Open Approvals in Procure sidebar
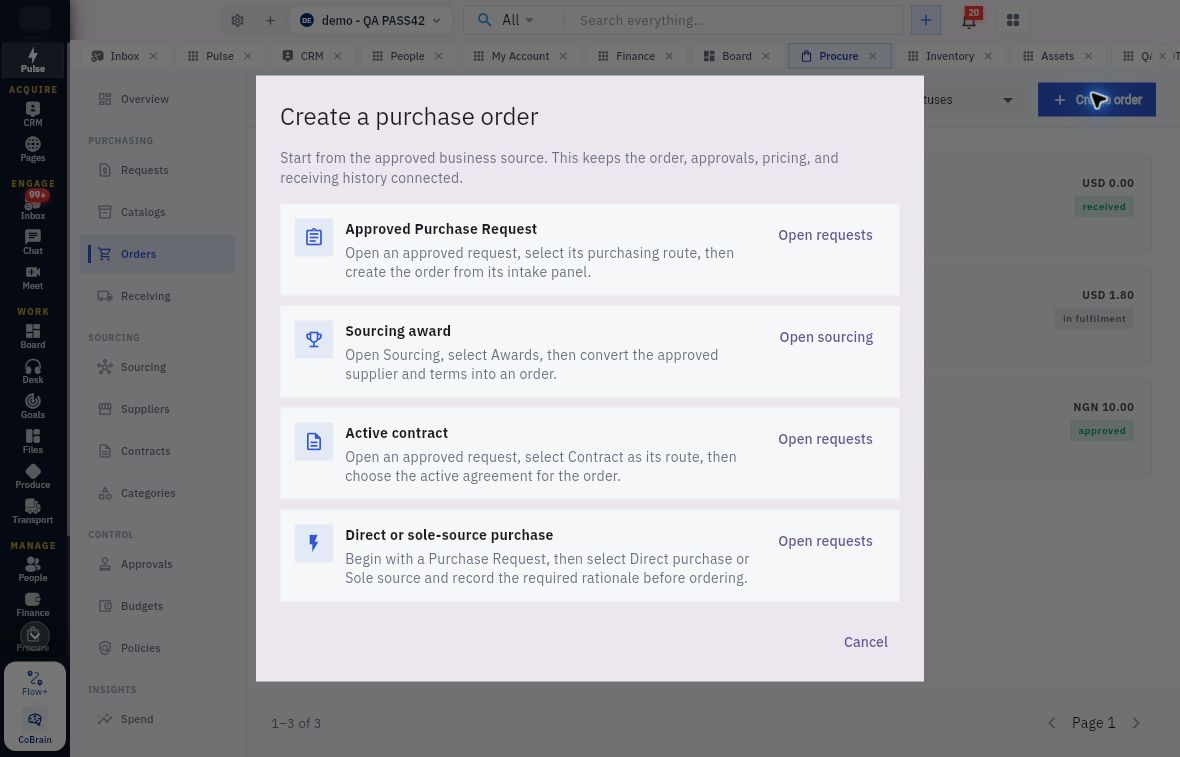 [157, 564]
